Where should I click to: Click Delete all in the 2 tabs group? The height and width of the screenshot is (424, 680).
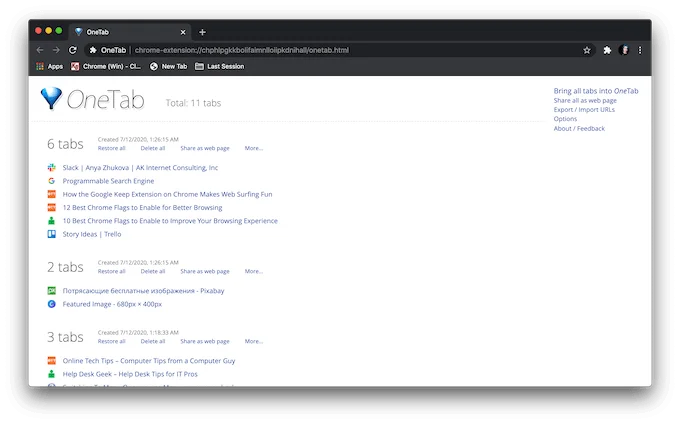coord(153,271)
